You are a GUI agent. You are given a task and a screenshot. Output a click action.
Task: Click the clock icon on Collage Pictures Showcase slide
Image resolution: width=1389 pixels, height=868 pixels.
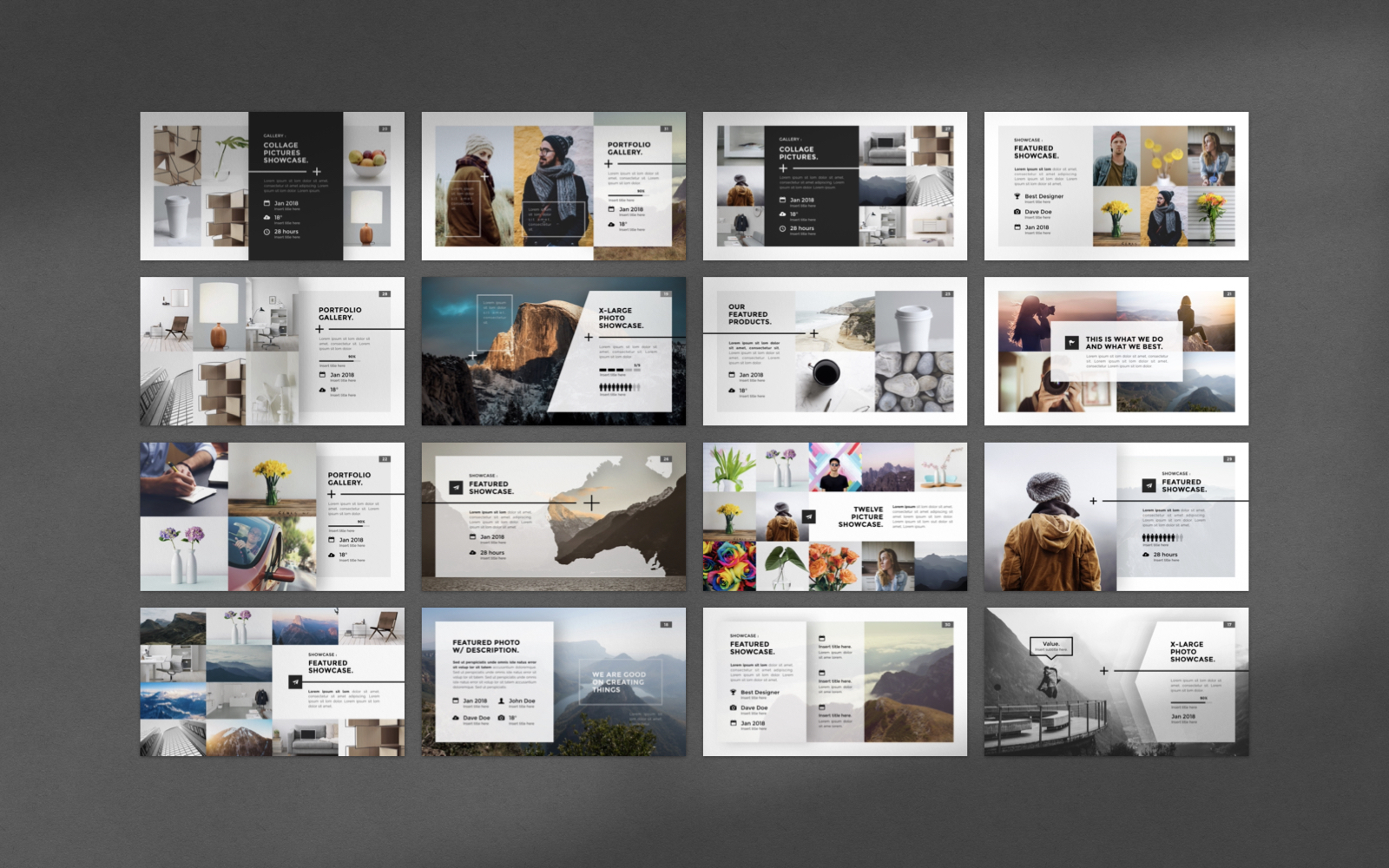(267, 232)
